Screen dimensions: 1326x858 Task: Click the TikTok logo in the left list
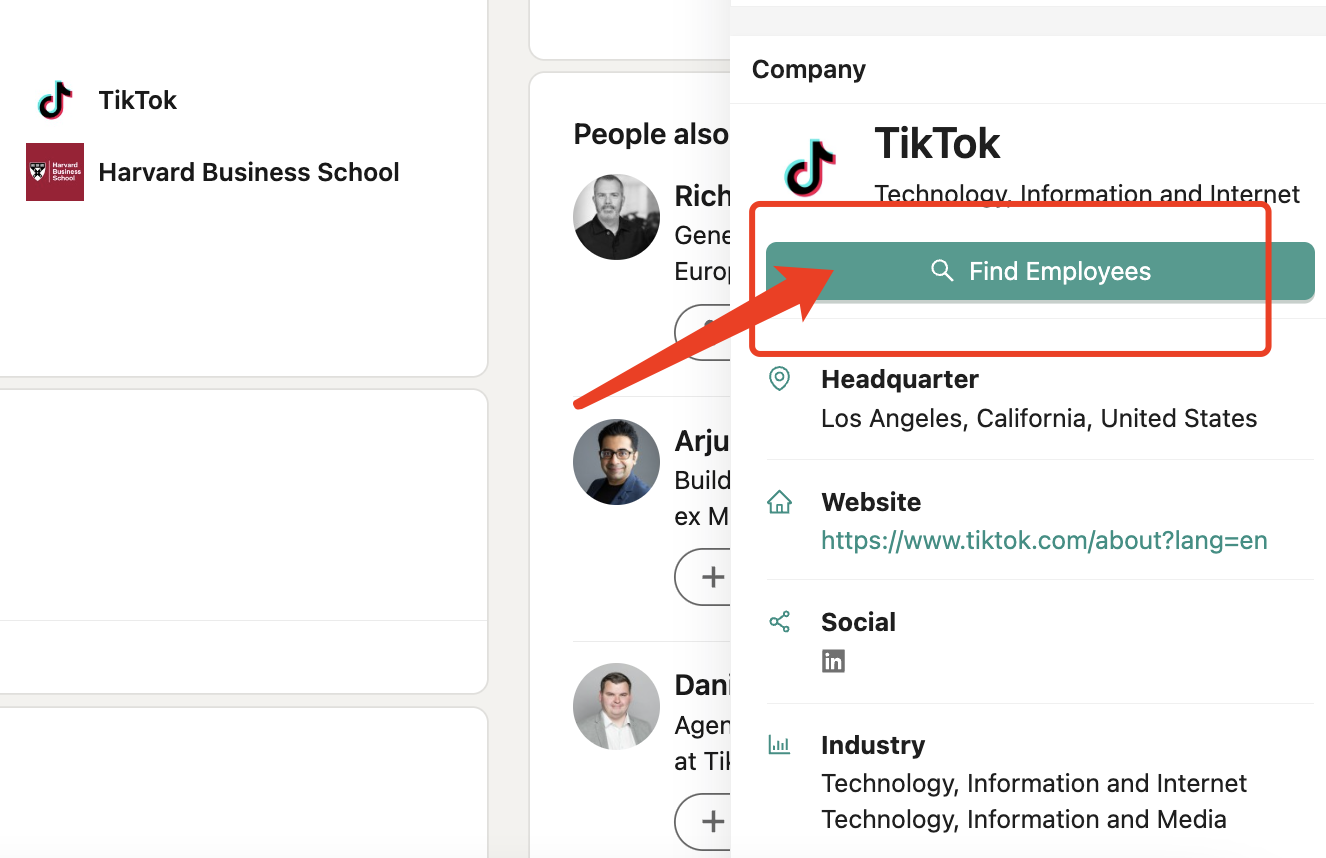pyautogui.click(x=56, y=100)
